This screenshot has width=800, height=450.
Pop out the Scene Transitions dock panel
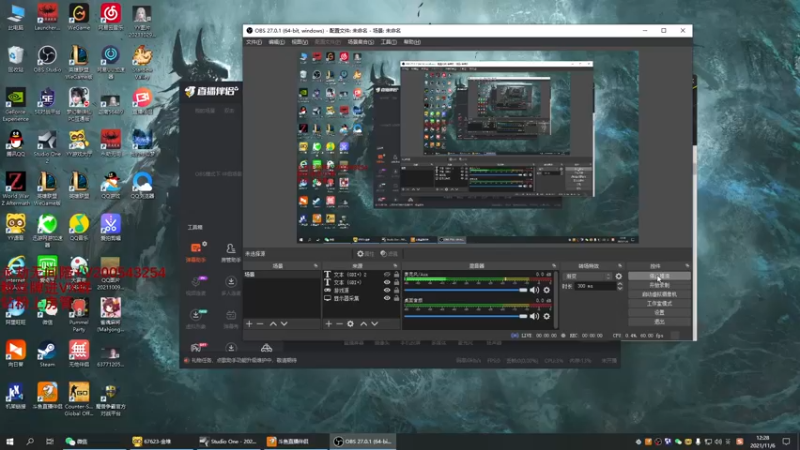point(620,266)
